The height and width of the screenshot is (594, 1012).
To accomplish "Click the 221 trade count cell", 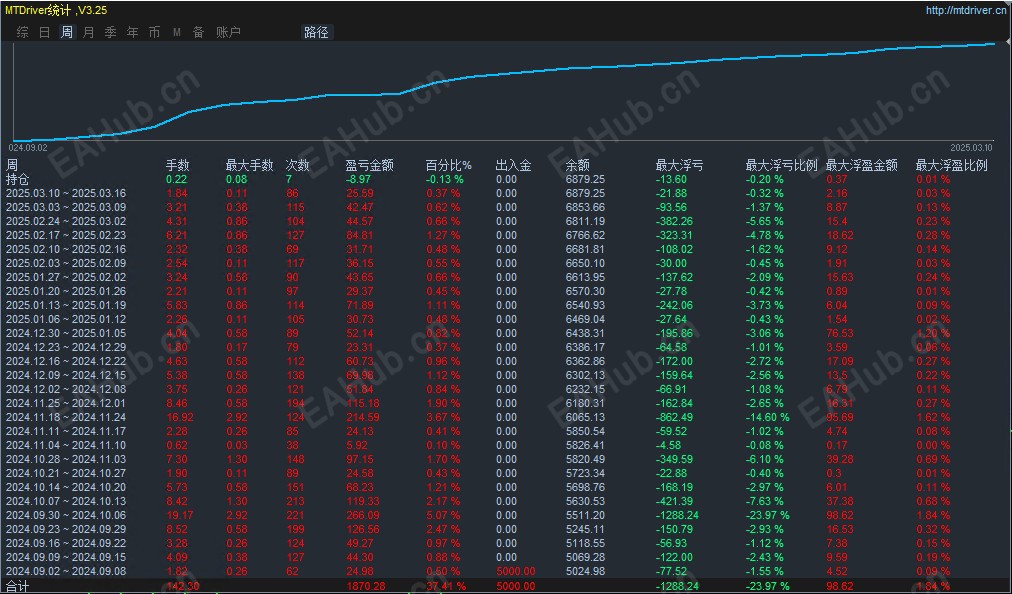I will [295, 515].
